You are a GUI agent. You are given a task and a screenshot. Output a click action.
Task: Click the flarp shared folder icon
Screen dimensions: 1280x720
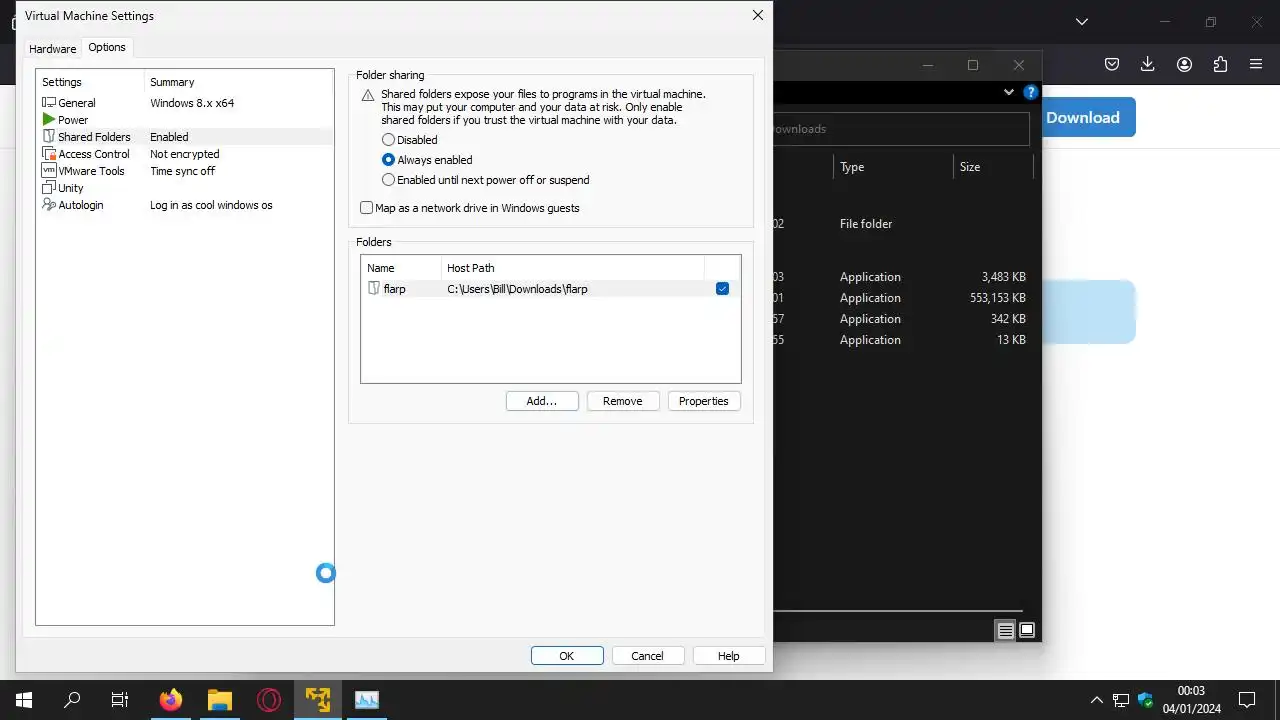[x=374, y=289]
